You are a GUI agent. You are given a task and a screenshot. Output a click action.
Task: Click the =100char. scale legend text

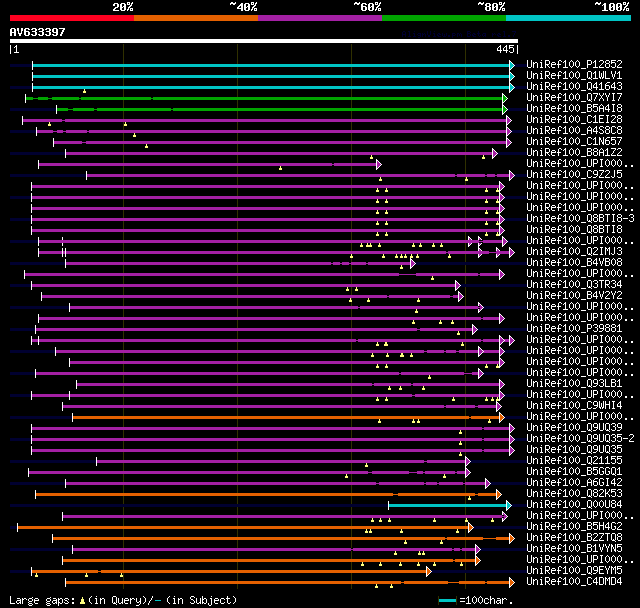tap(486, 600)
